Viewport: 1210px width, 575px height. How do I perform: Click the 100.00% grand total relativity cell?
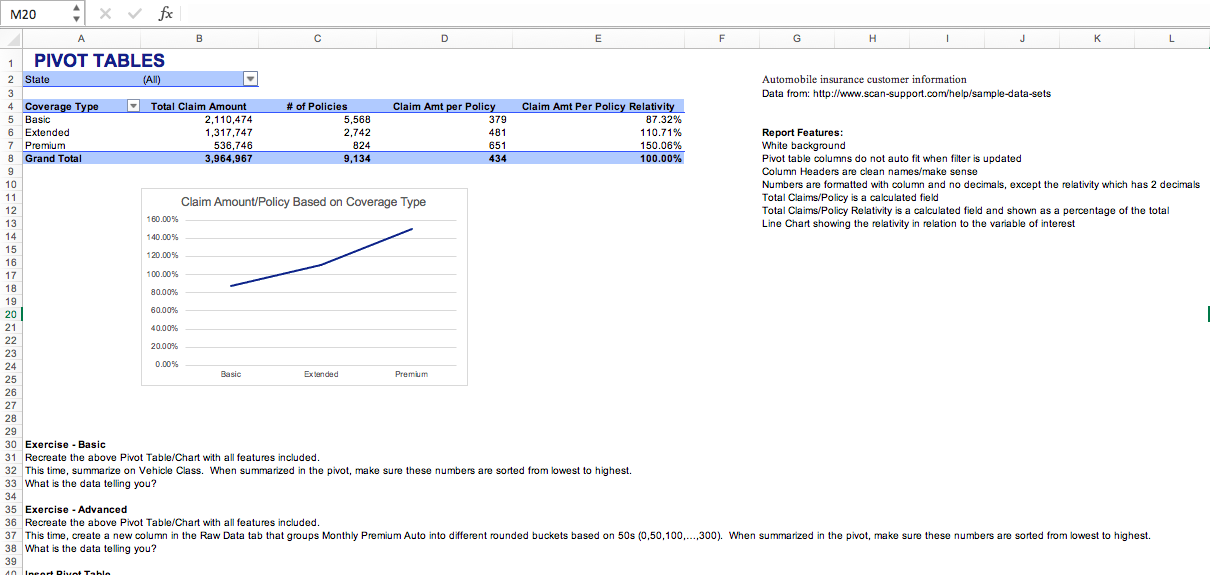(x=659, y=158)
